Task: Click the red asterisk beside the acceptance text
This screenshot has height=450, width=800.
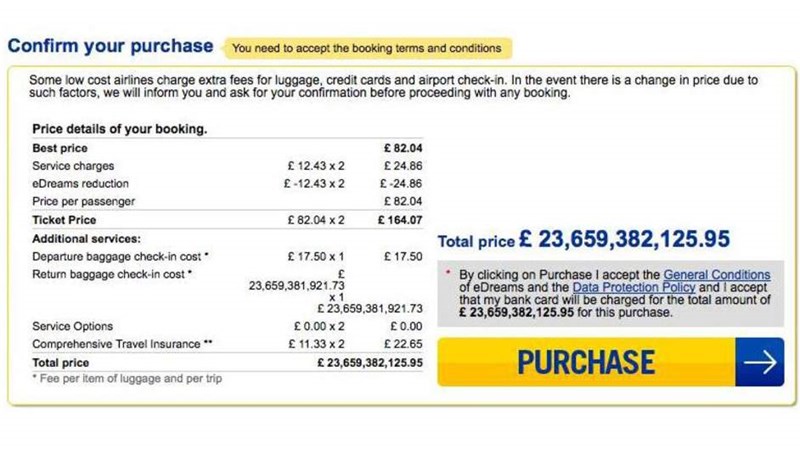Action: tap(449, 274)
